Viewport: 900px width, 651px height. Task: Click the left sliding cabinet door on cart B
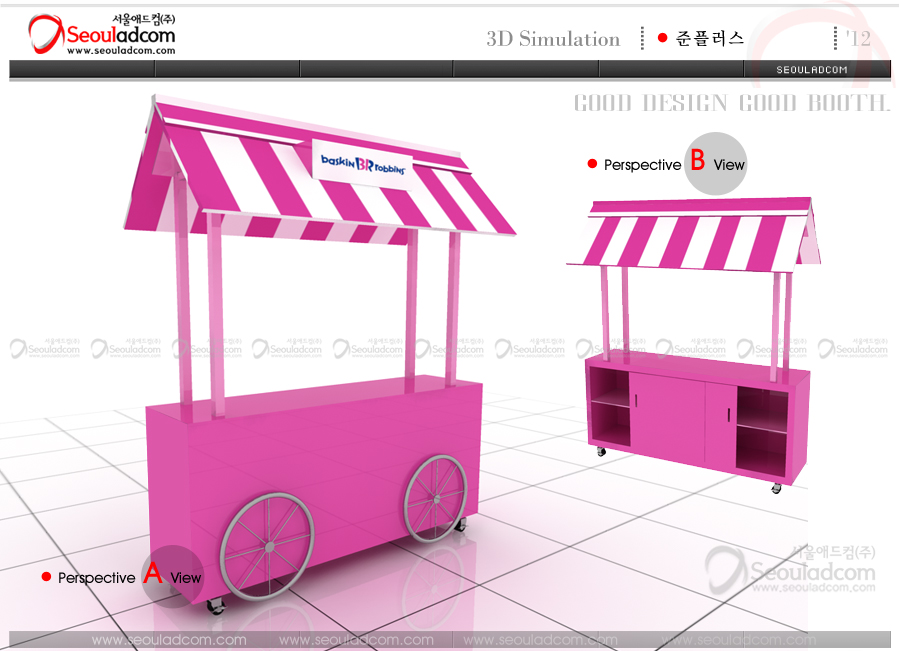[x=668, y=413]
